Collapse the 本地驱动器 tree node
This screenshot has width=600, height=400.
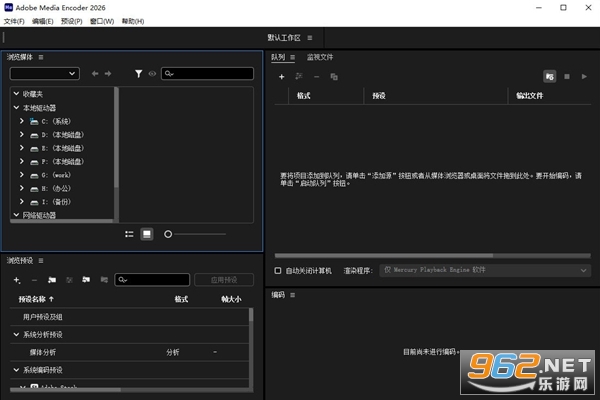(16, 108)
